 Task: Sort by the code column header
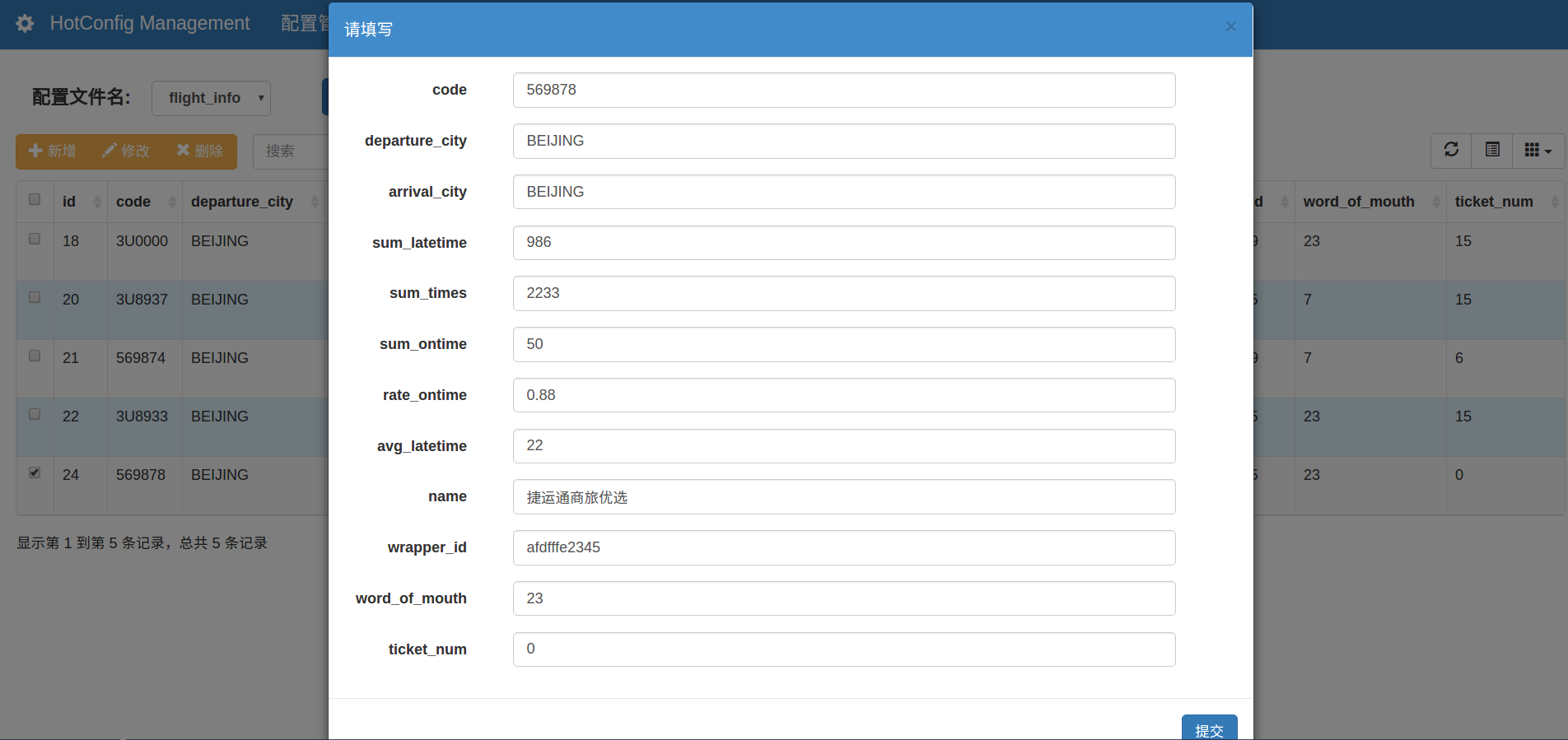coord(144,202)
